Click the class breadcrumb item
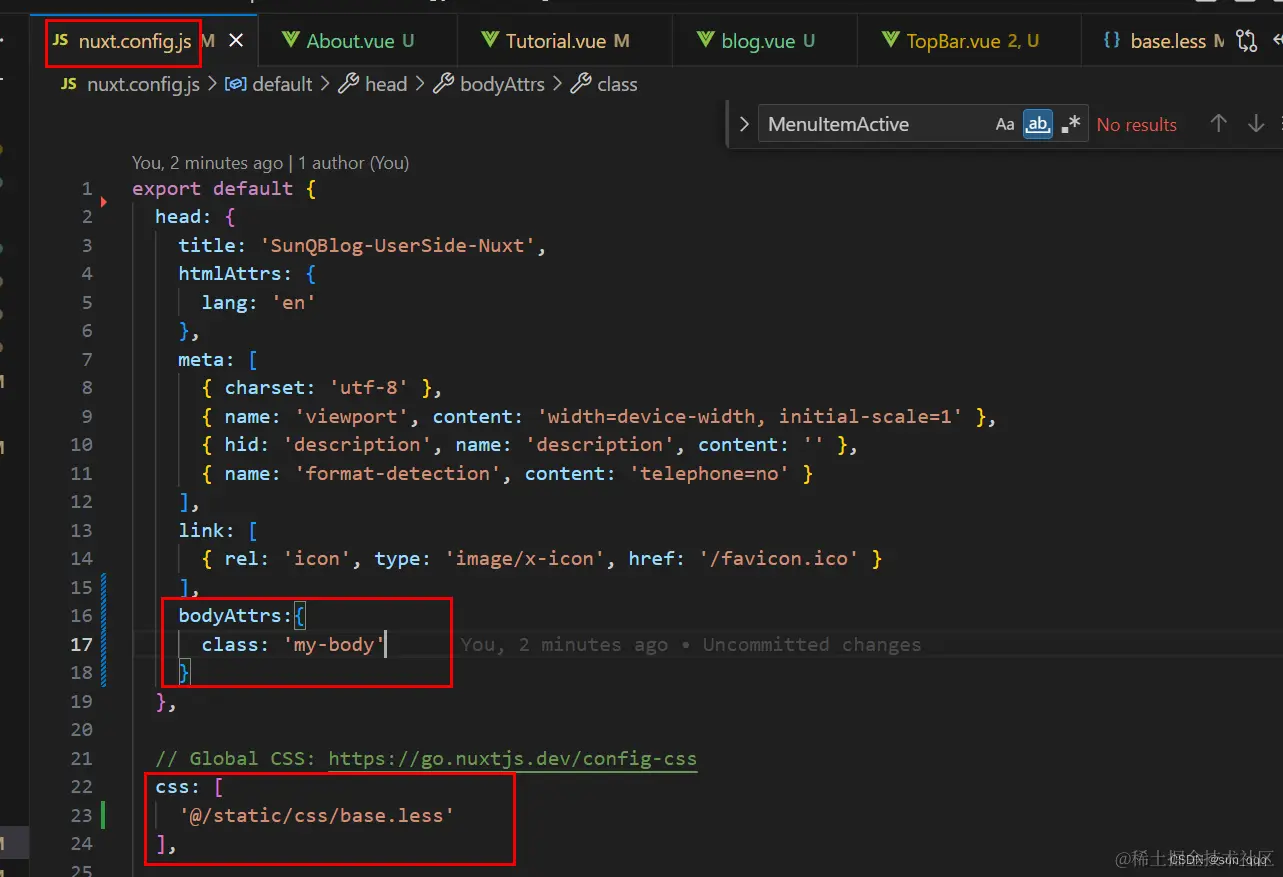The height and width of the screenshot is (877, 1283). point(617,85)
